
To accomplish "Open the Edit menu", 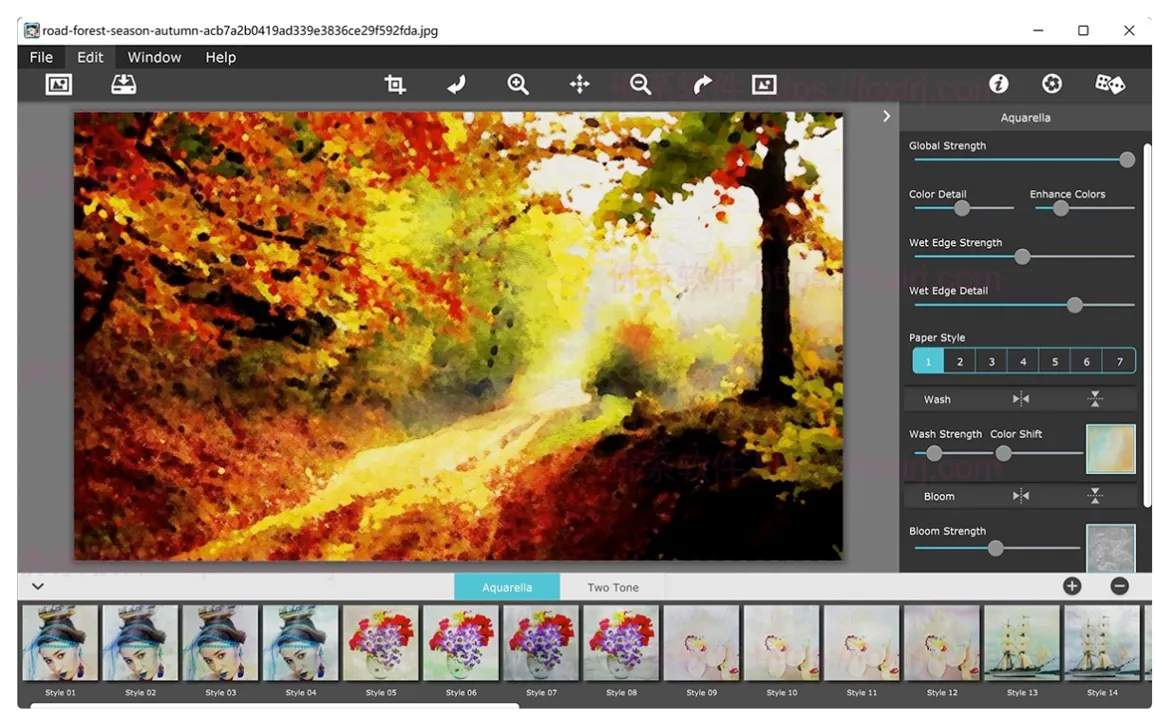I will click(90, 57).
